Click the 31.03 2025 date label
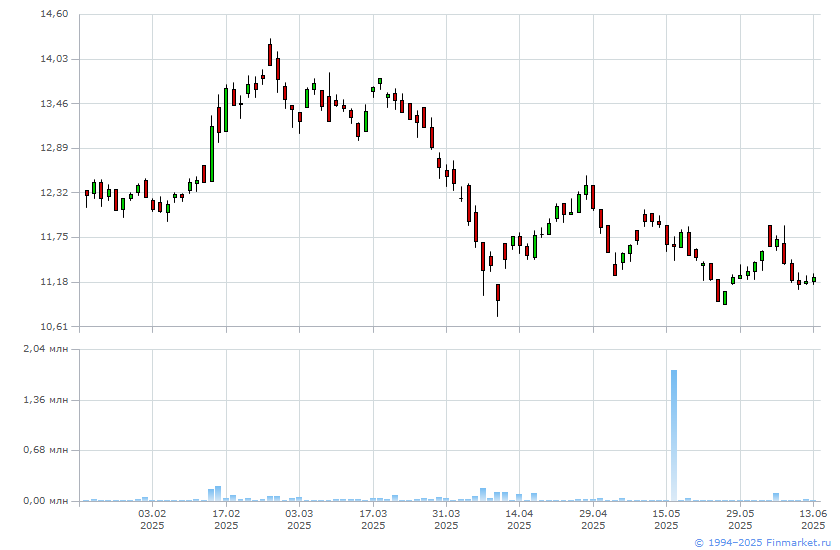 446,519
